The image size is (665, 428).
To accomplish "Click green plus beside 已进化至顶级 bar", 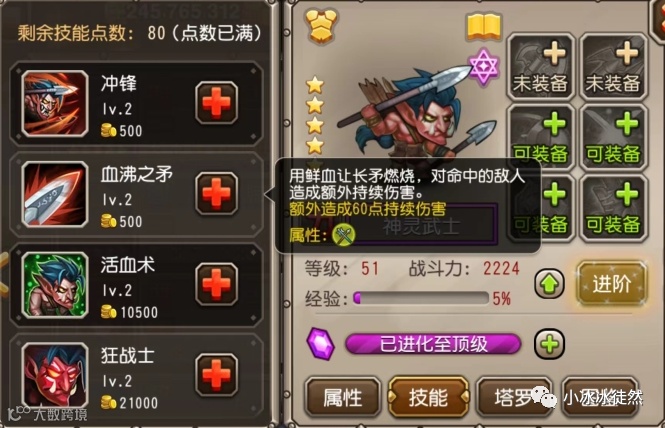I will coord(549,344).
